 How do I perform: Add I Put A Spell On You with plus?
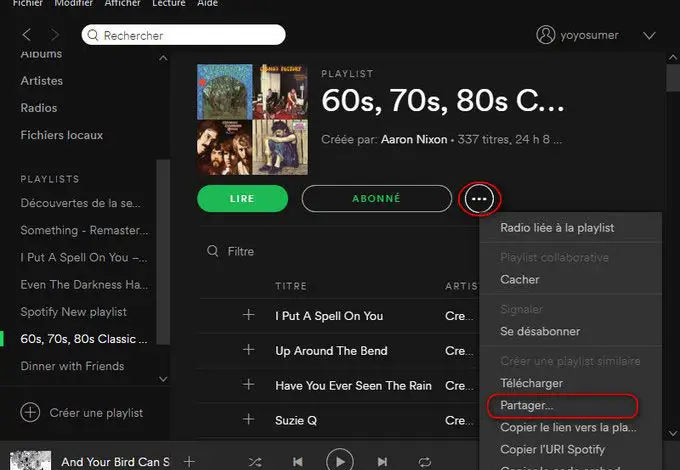(248, 315)
